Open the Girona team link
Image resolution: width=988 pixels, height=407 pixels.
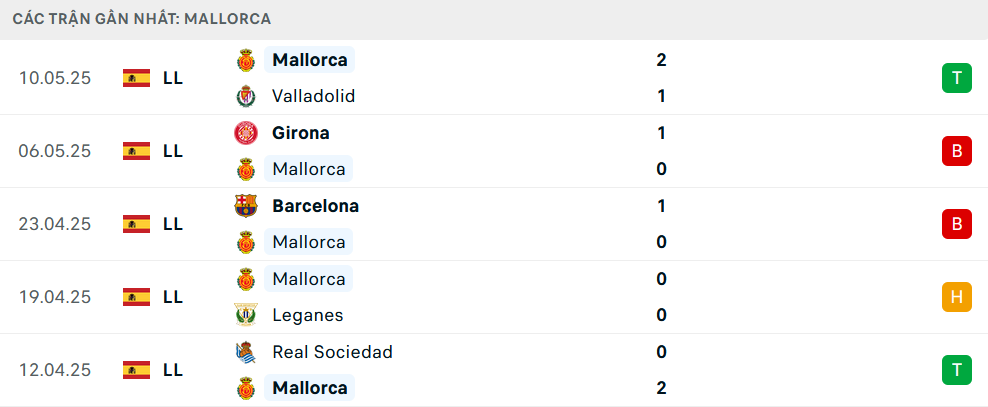pos(301,133)
